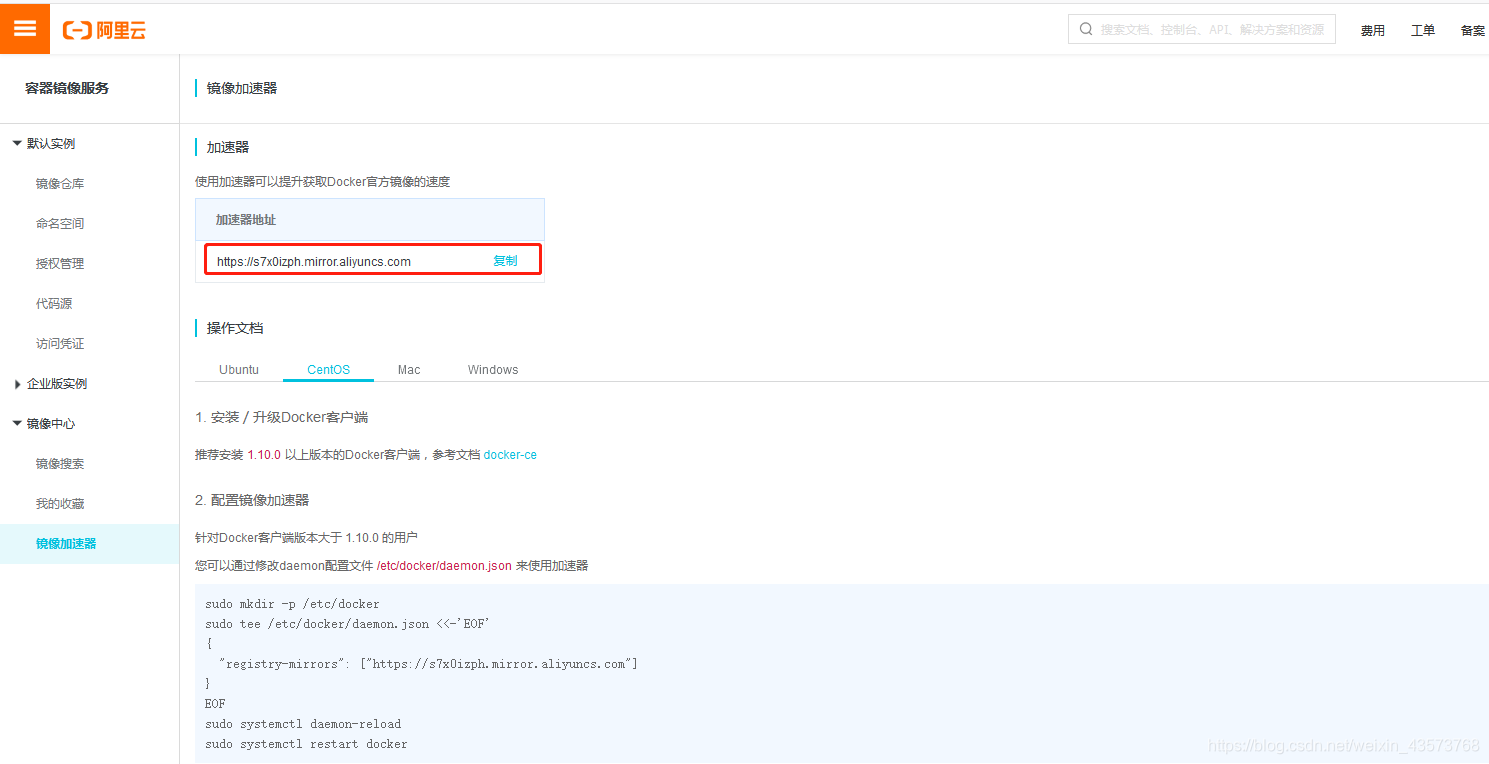Screen dimensions: 1489x764
Task: Click the 'sudo tee /etc/docker/daemon.json' line
Action: pos(347,624)
